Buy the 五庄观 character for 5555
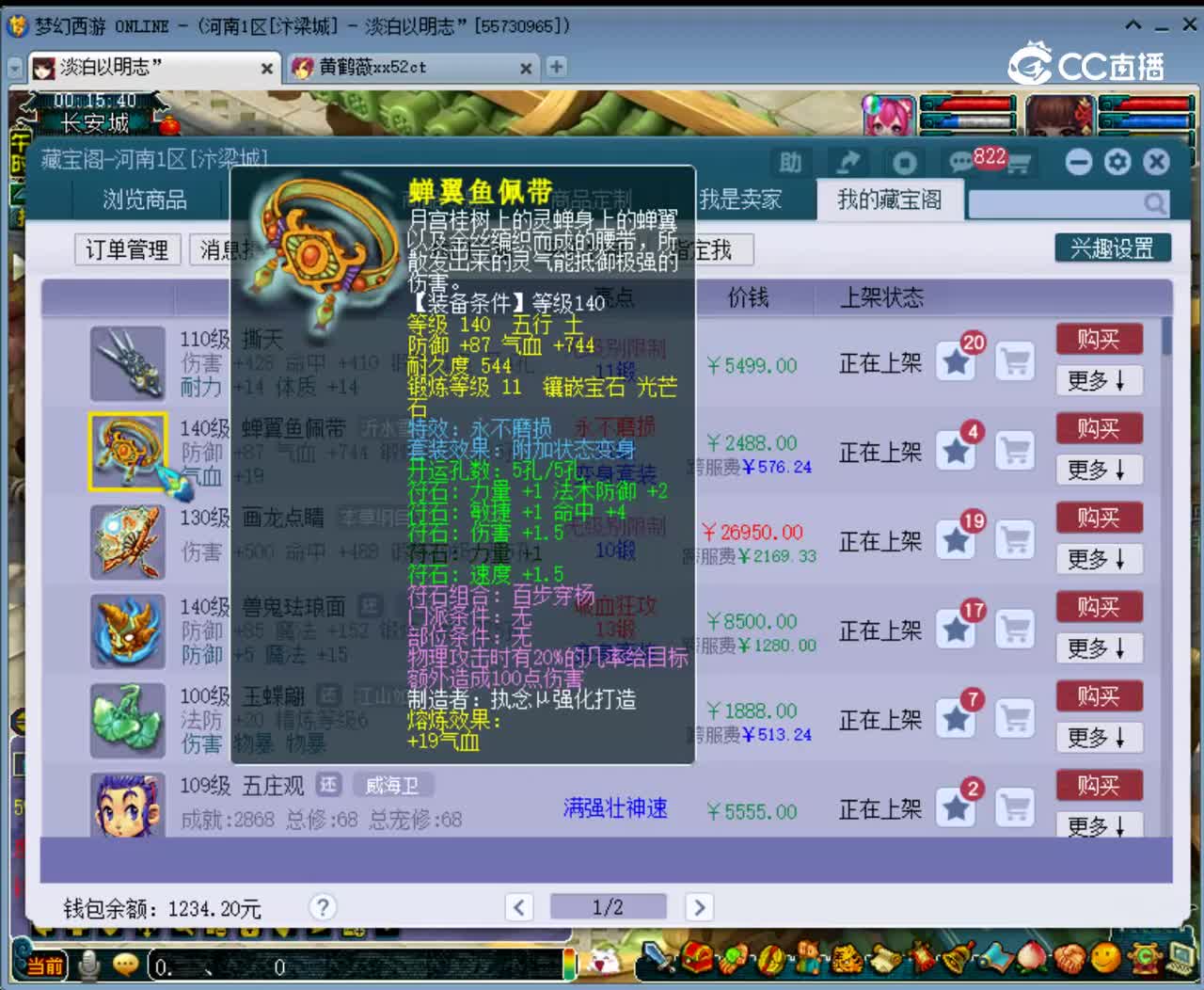The image size is (1204, 990). click(x=1098, y=785)
